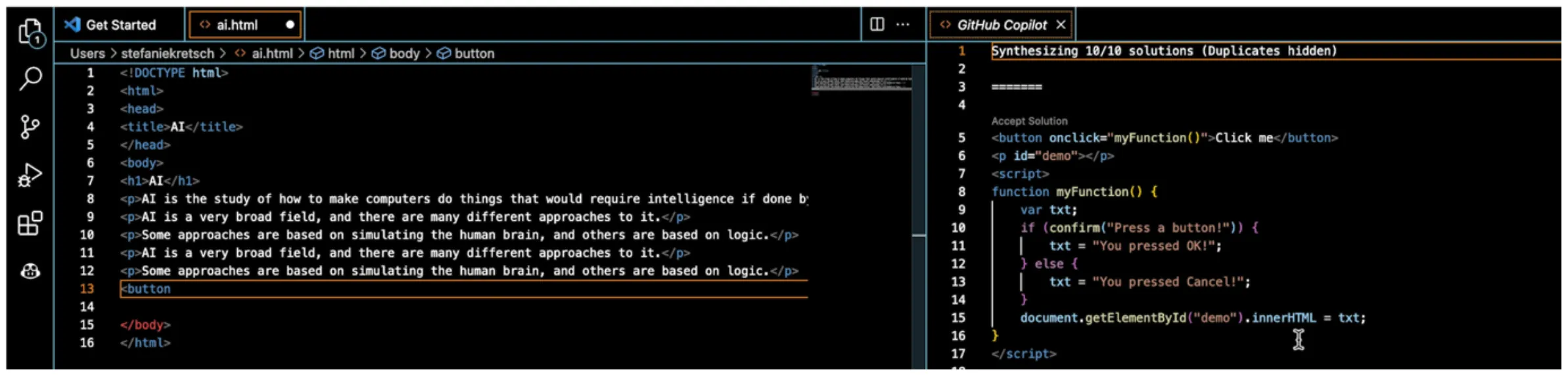Click the stefaniekretsch breadcrumb
This screenshot has width=1568, height=376.
(x=168, y=53)
